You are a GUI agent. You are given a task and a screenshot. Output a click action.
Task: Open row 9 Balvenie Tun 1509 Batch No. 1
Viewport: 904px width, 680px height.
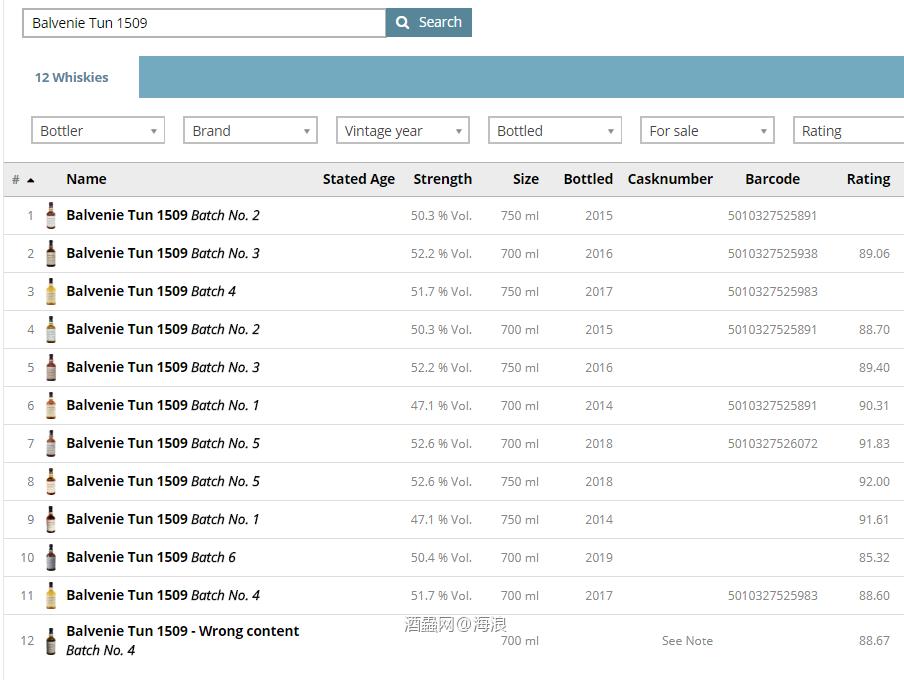click(163, 520)
